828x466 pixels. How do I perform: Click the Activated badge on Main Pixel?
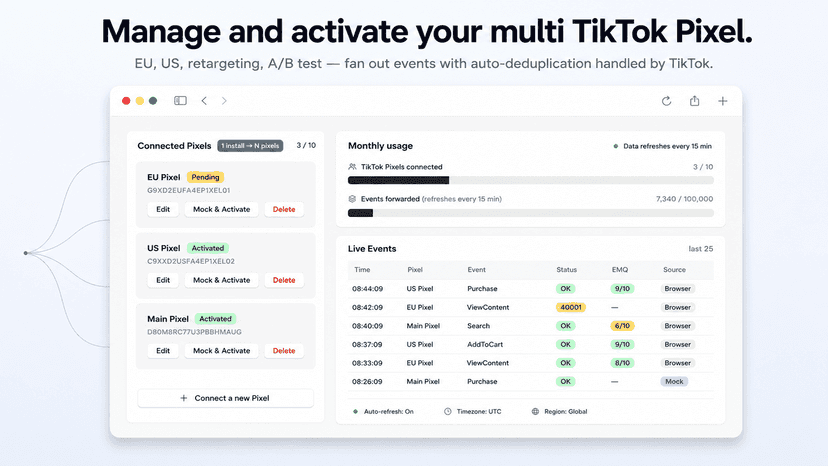coord(215,319)
